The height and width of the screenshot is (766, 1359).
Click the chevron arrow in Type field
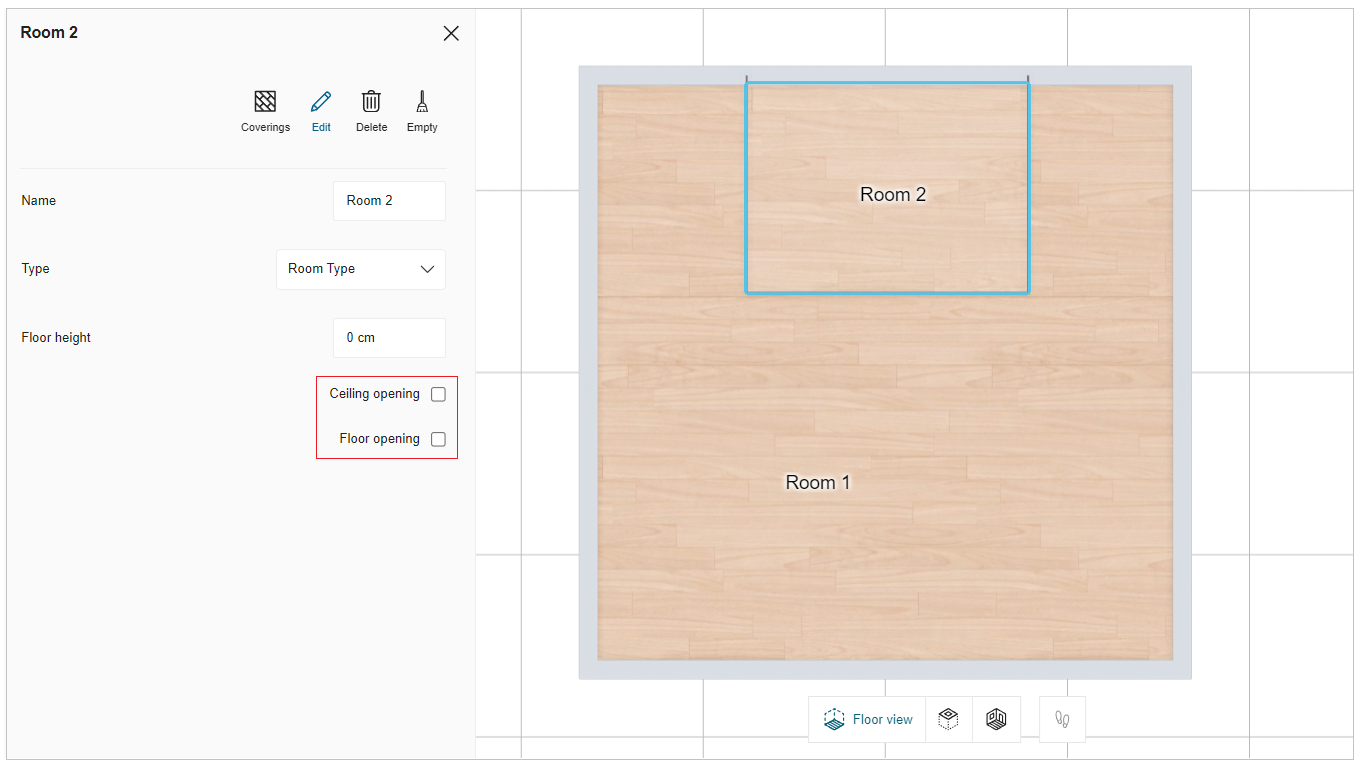428,269
